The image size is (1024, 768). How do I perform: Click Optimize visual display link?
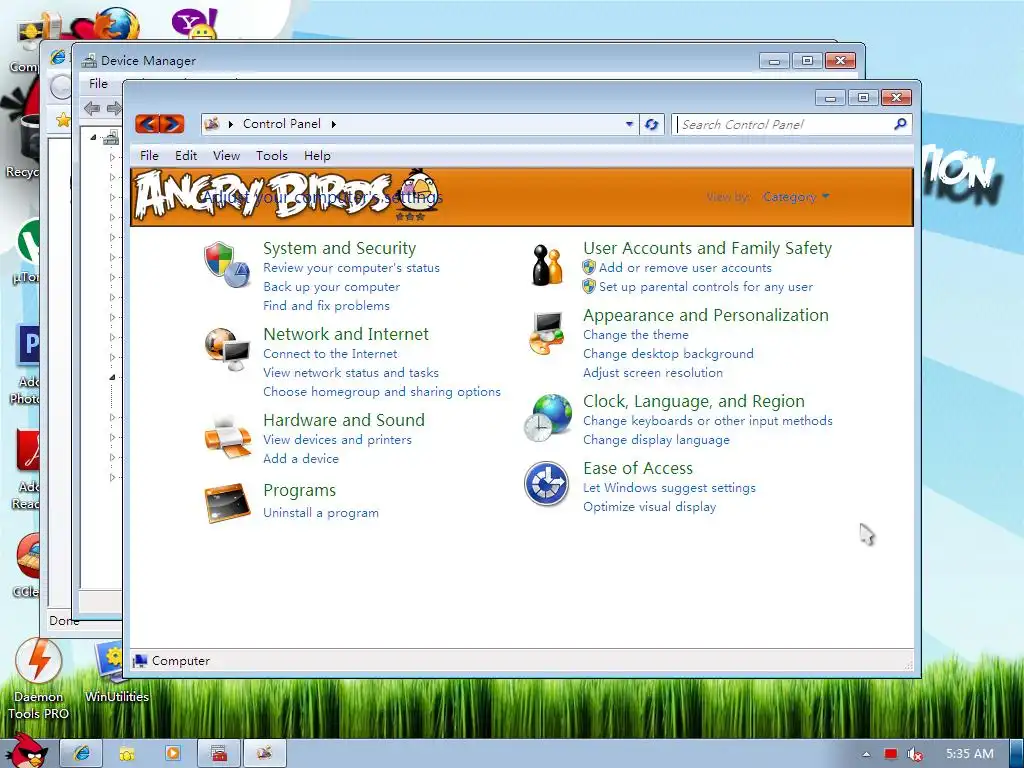coord(649,507)
